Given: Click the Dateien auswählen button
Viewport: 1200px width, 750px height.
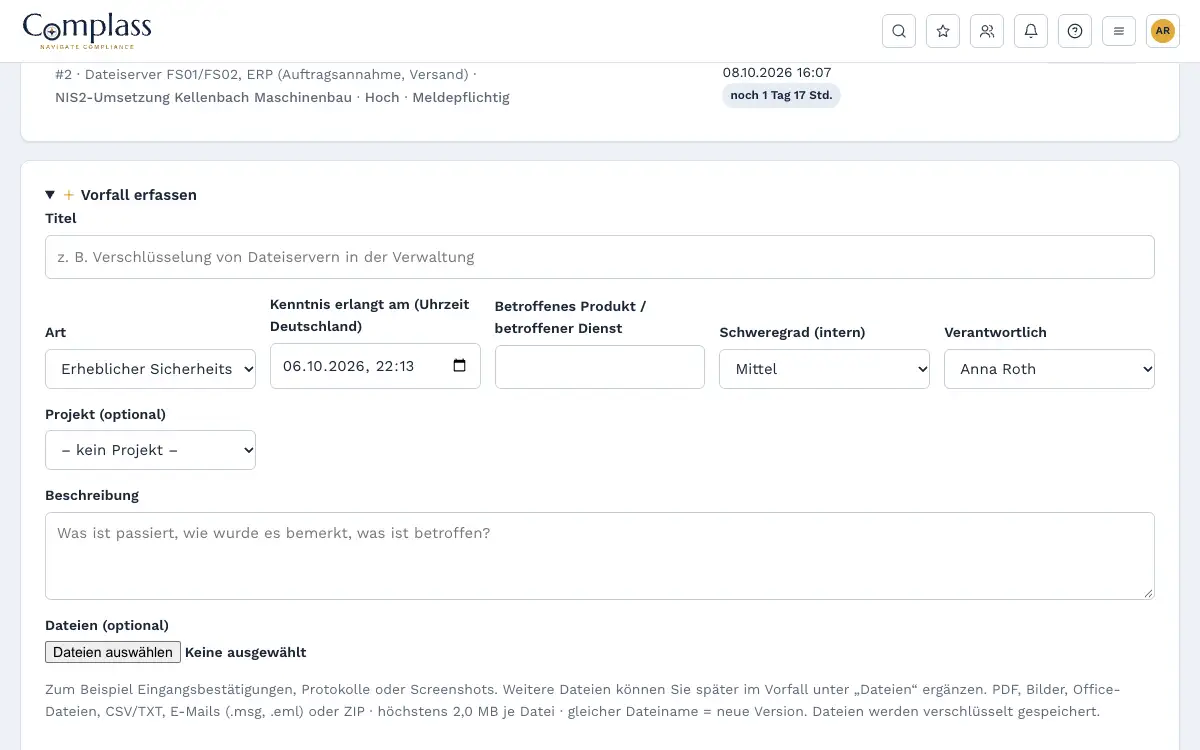Looking at the screenshot, I should [x=113, y=652].
